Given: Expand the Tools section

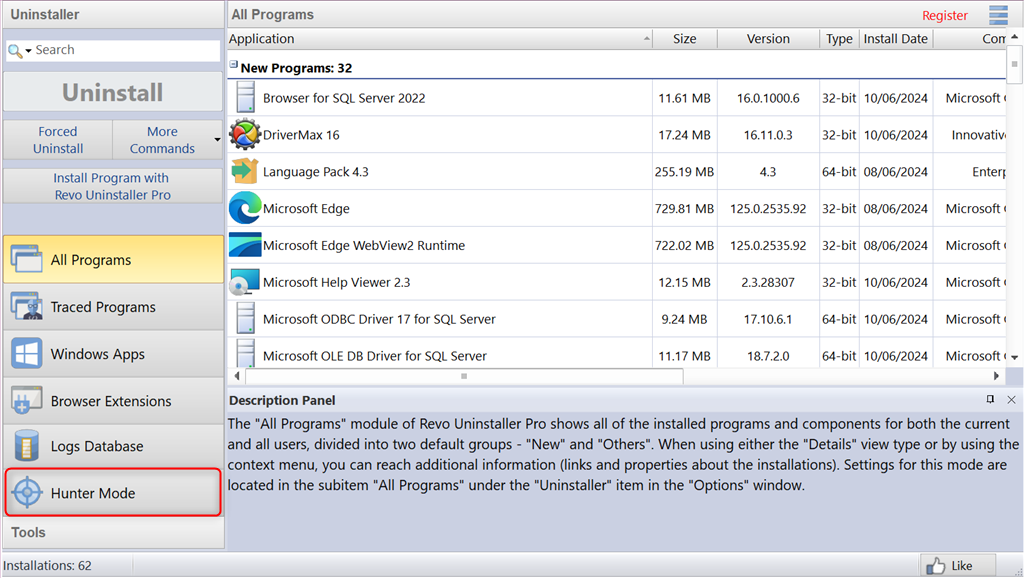Looking at the screenshot, I should click(113, 532).
